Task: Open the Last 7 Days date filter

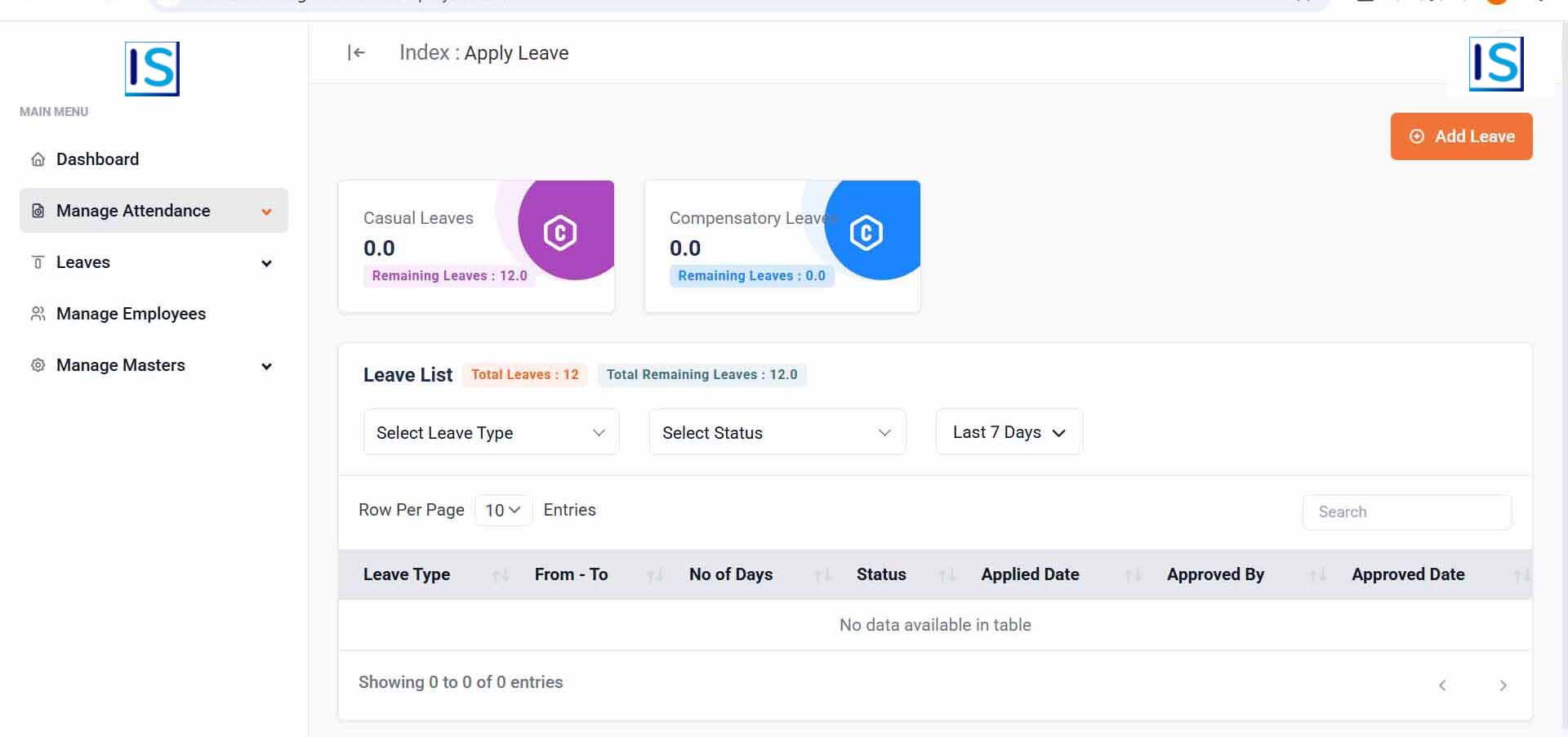Action: click(1009, 432)
